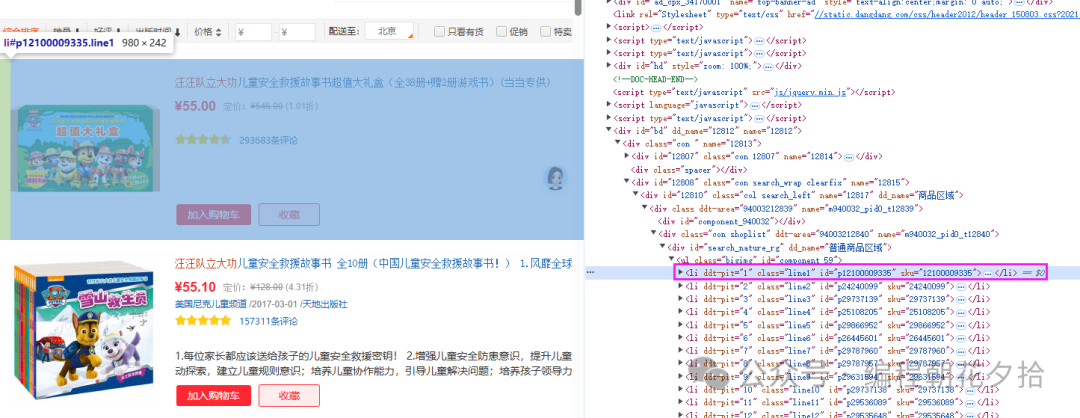Open the header_150803.css stylesheet link
Viewport: 1080px width, 418px height.
point(946,13)
